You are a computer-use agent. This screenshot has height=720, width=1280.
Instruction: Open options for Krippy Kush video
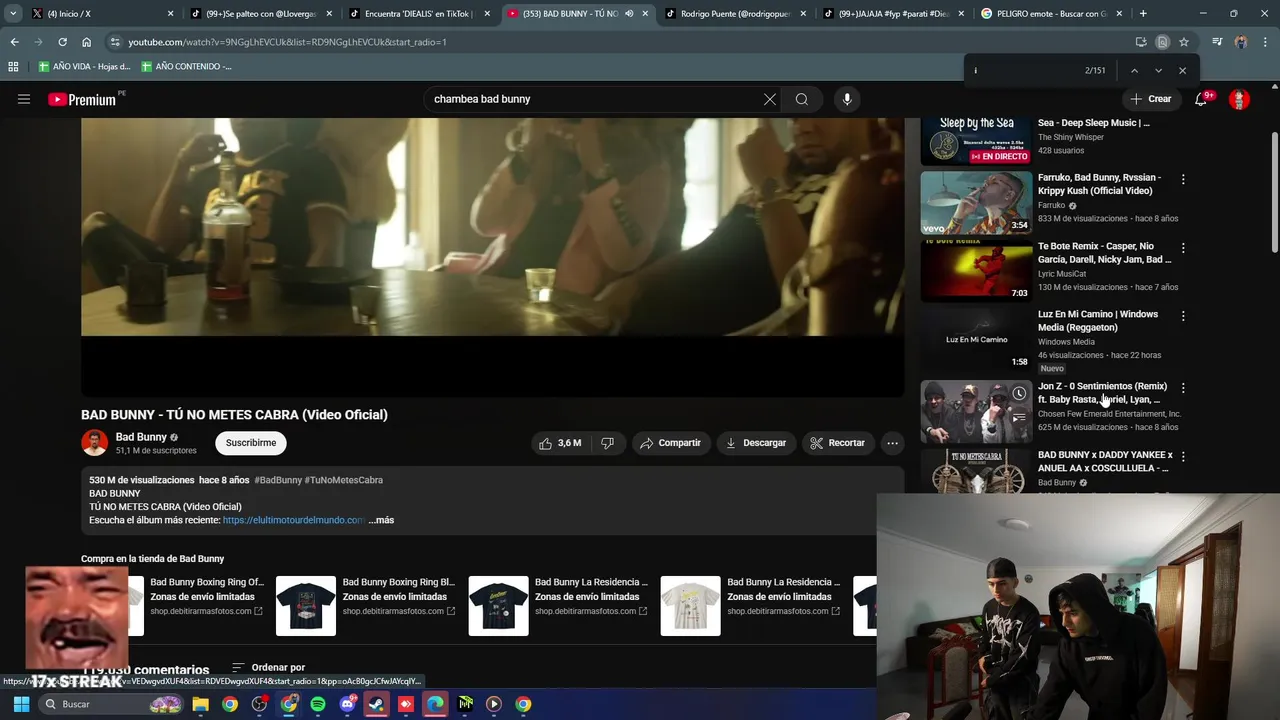click(x=1183, y=179)
